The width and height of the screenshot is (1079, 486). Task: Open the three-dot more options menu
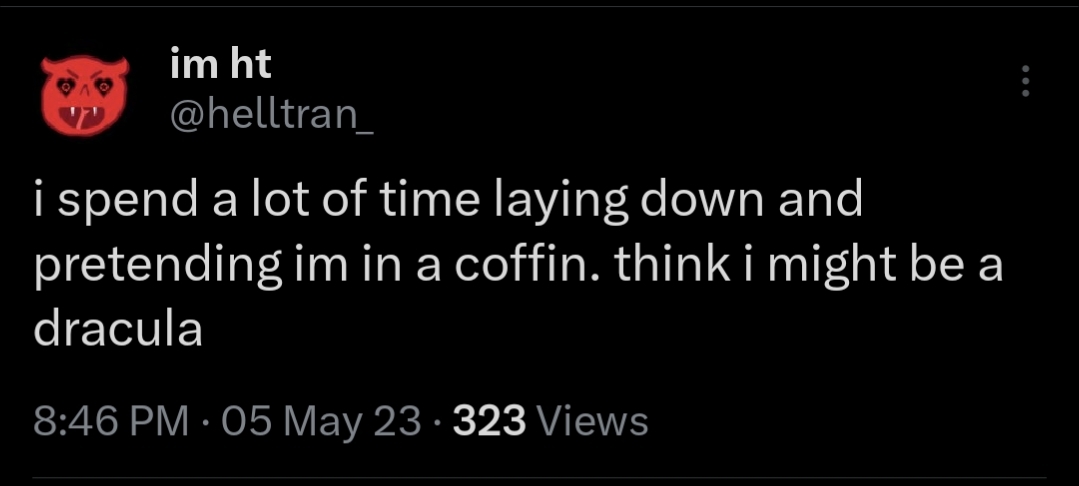point(1023,82)
